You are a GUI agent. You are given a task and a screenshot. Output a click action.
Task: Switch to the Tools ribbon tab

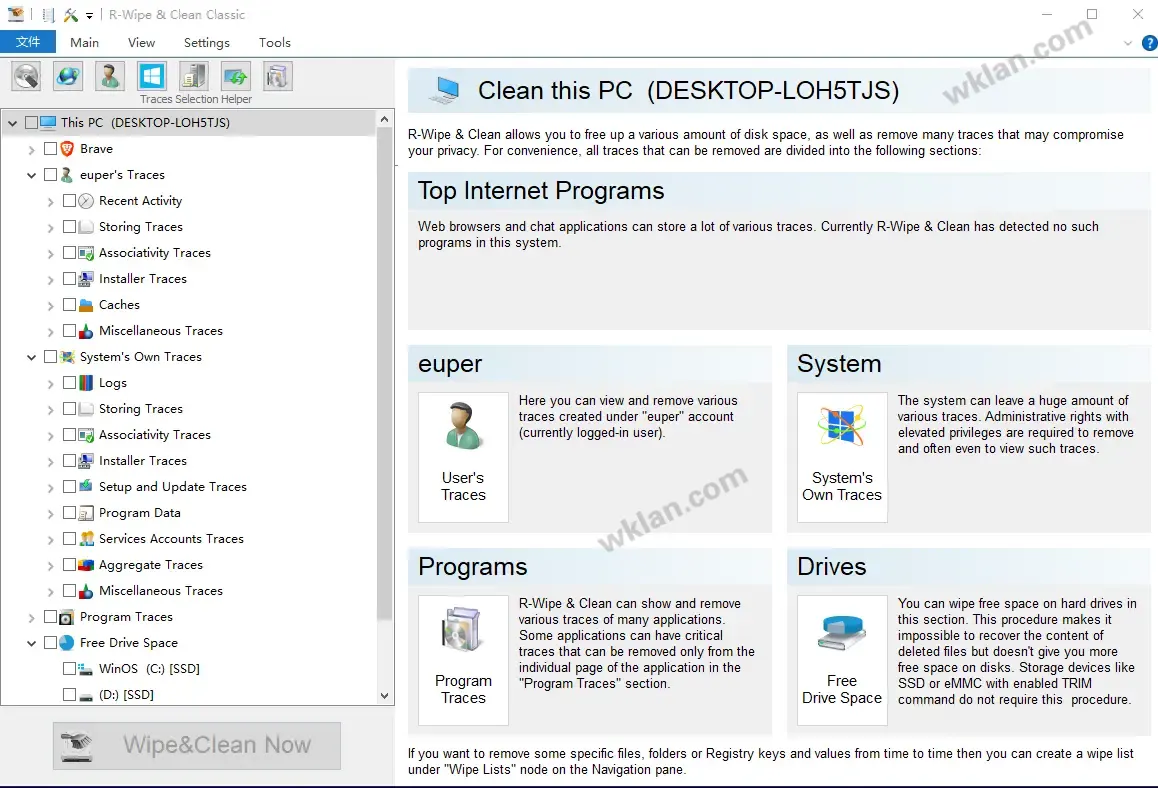click(x=275, y=42)
